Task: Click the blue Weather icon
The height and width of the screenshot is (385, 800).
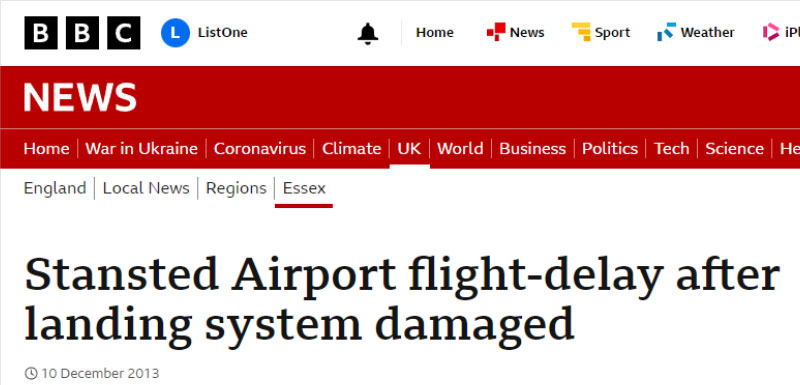Action: point(666,32)
